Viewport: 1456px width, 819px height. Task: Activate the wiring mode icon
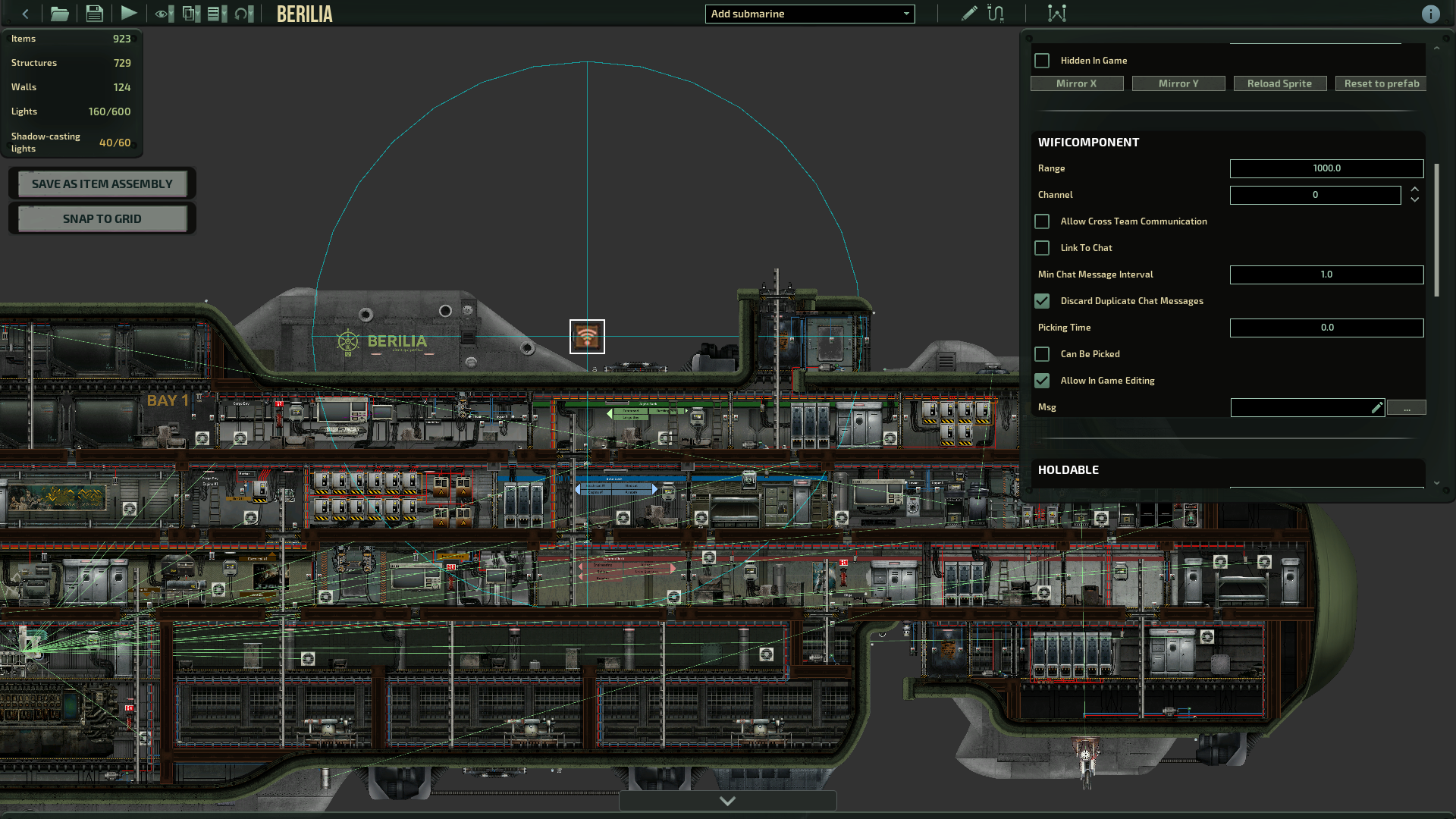coord(996,14)
